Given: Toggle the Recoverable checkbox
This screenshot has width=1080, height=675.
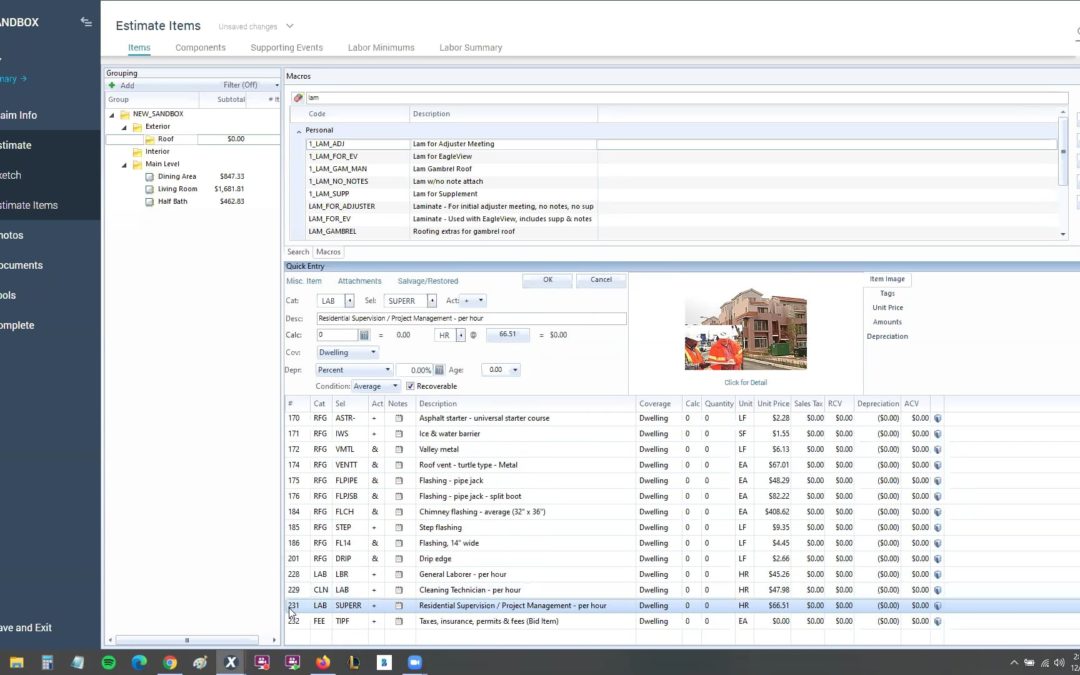Looking at the screenshot, I should [x=410, y=386].
